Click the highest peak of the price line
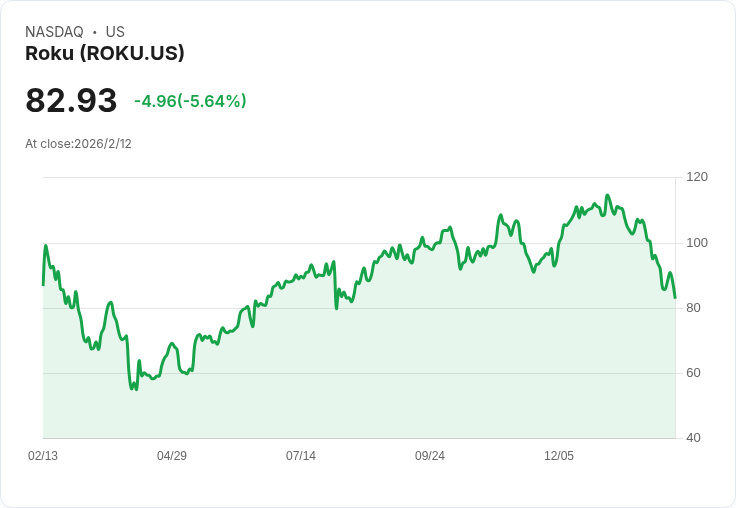 click(x=607, y=196)
